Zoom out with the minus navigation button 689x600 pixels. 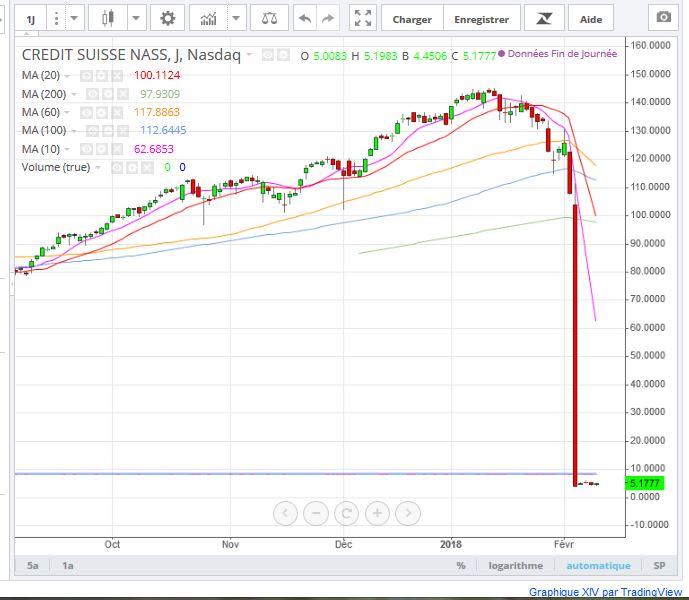tap(316, 513)
